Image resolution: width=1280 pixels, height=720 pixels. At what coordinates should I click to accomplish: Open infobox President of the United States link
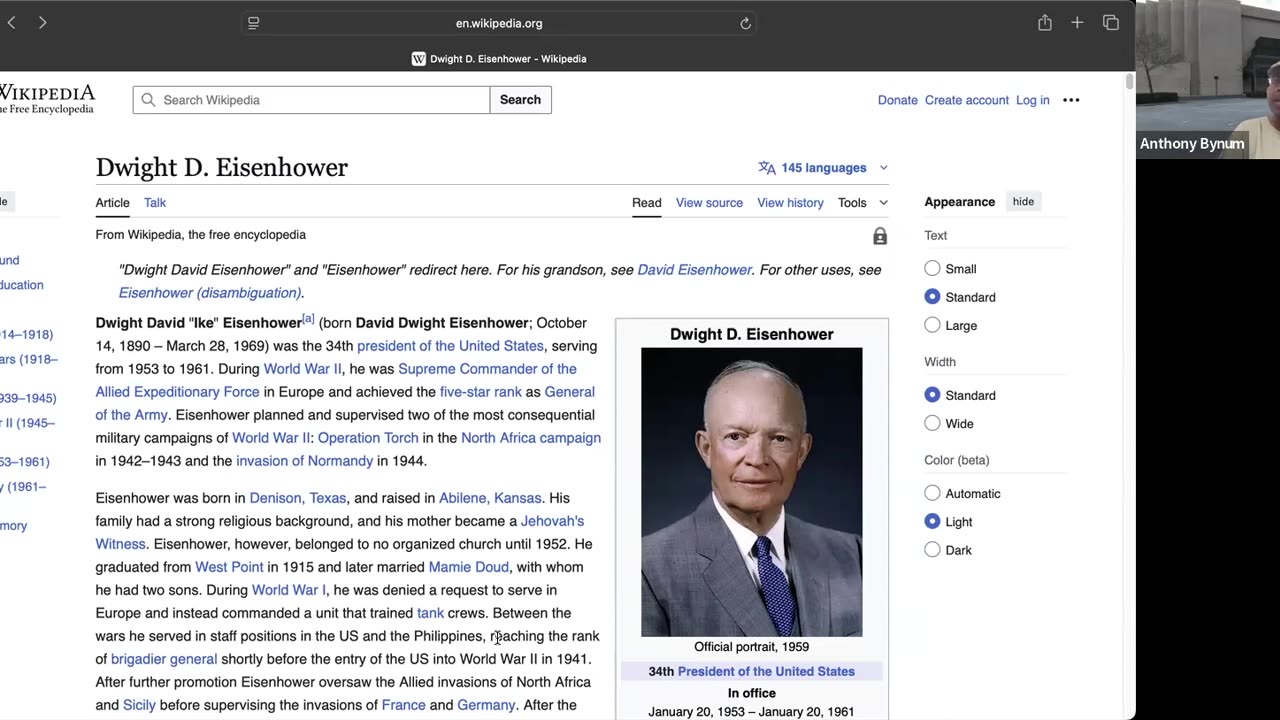click(x=766, y=671)
